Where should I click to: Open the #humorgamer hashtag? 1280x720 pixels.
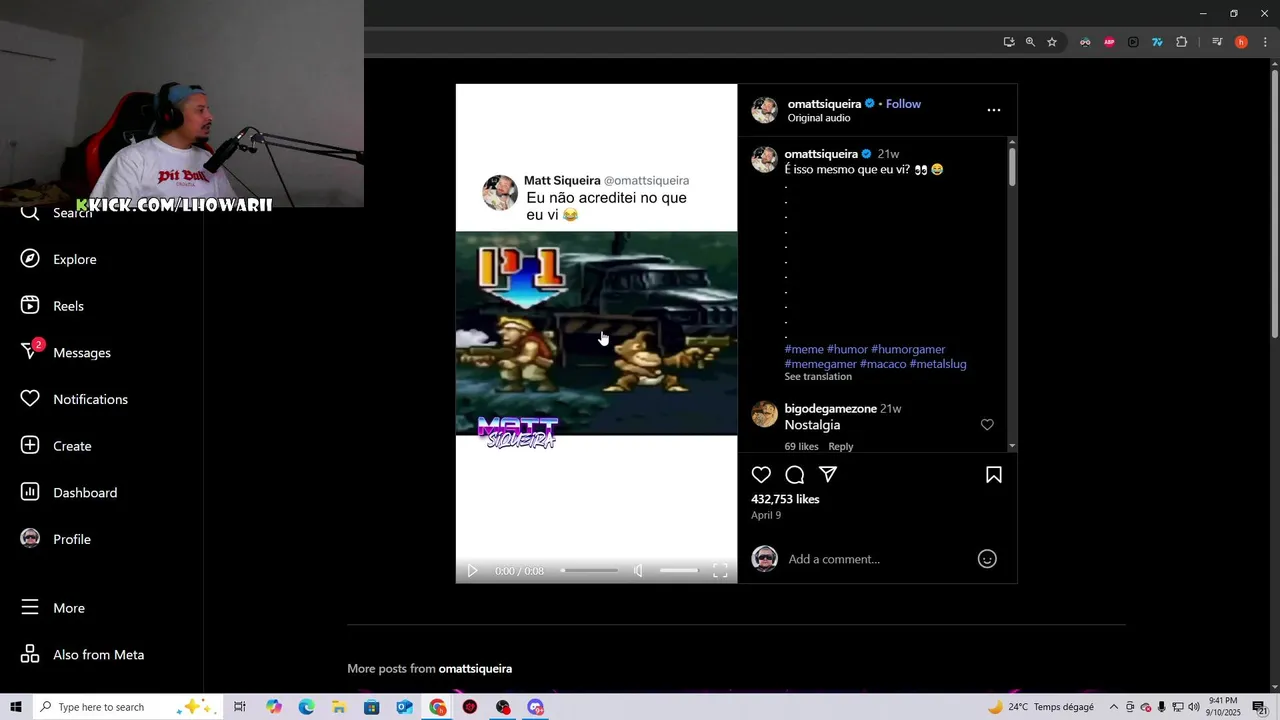tap(908, 349)
